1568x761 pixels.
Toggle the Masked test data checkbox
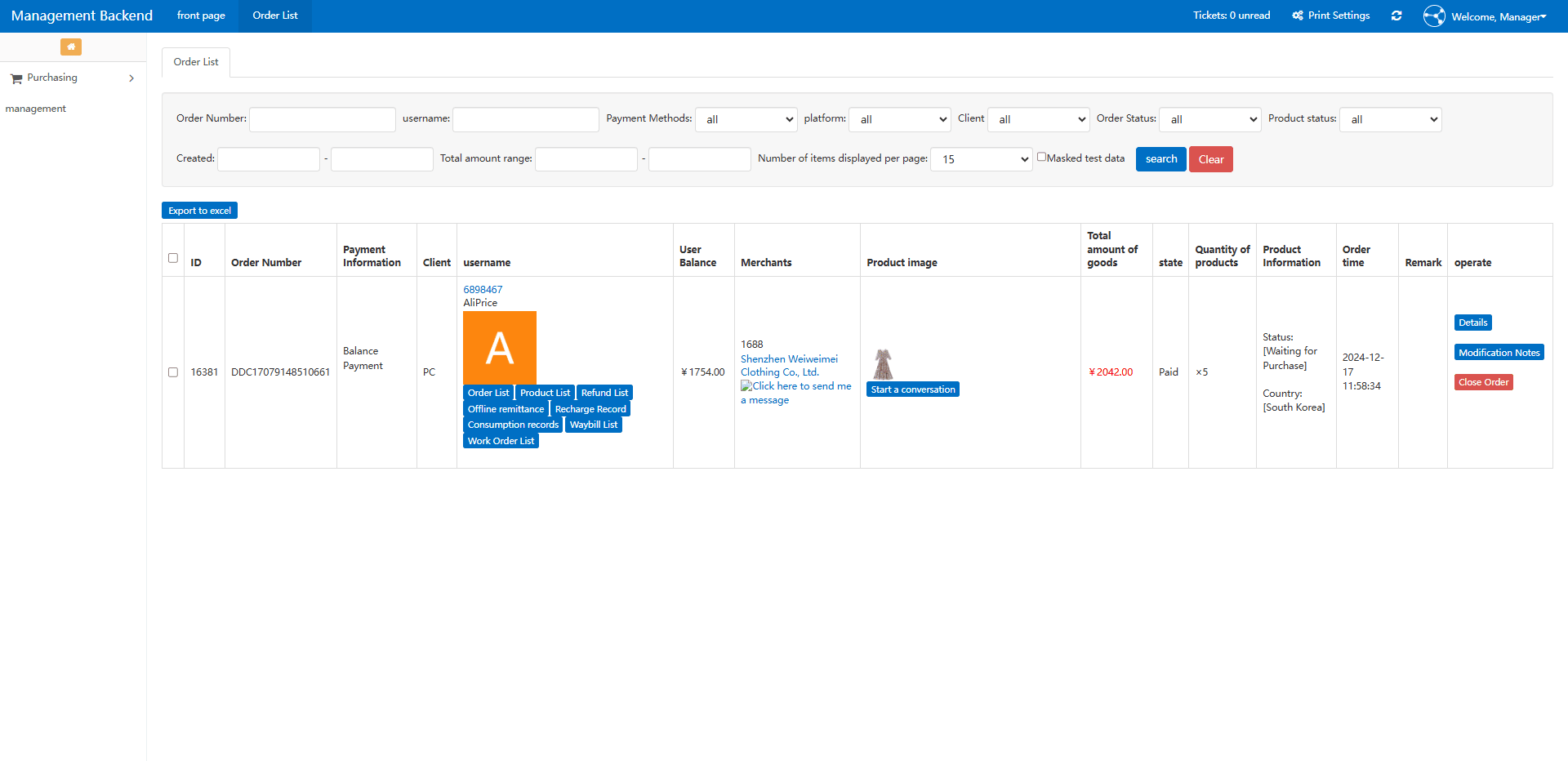click(x=1041, y=157)
